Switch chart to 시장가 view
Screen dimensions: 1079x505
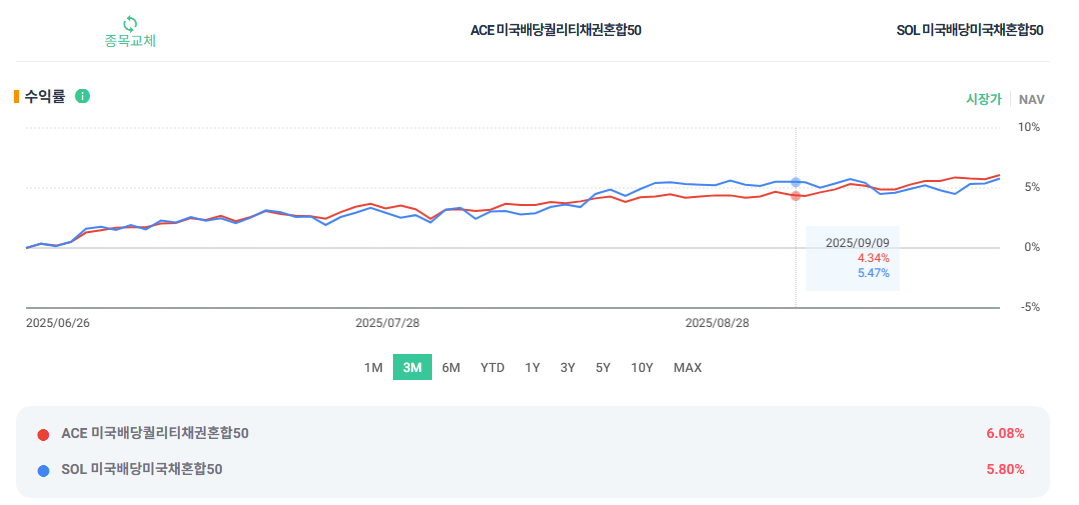click(x=983, y=99)
